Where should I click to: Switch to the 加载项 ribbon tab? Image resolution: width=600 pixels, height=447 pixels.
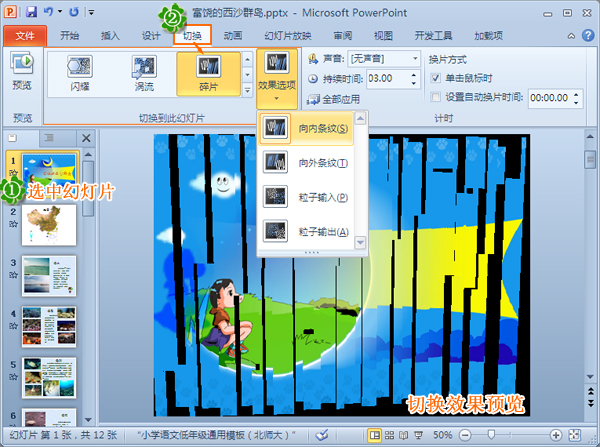click(x=488, y=36)
